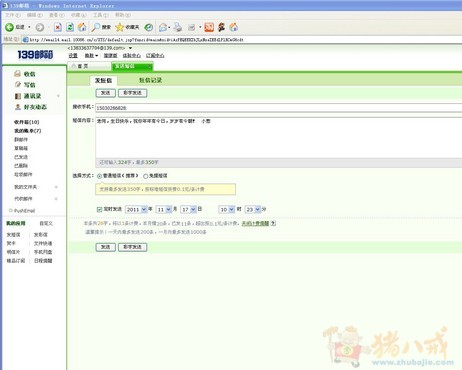
Task: Open 草稿箱 drafts folder
Action: [21, 148]
